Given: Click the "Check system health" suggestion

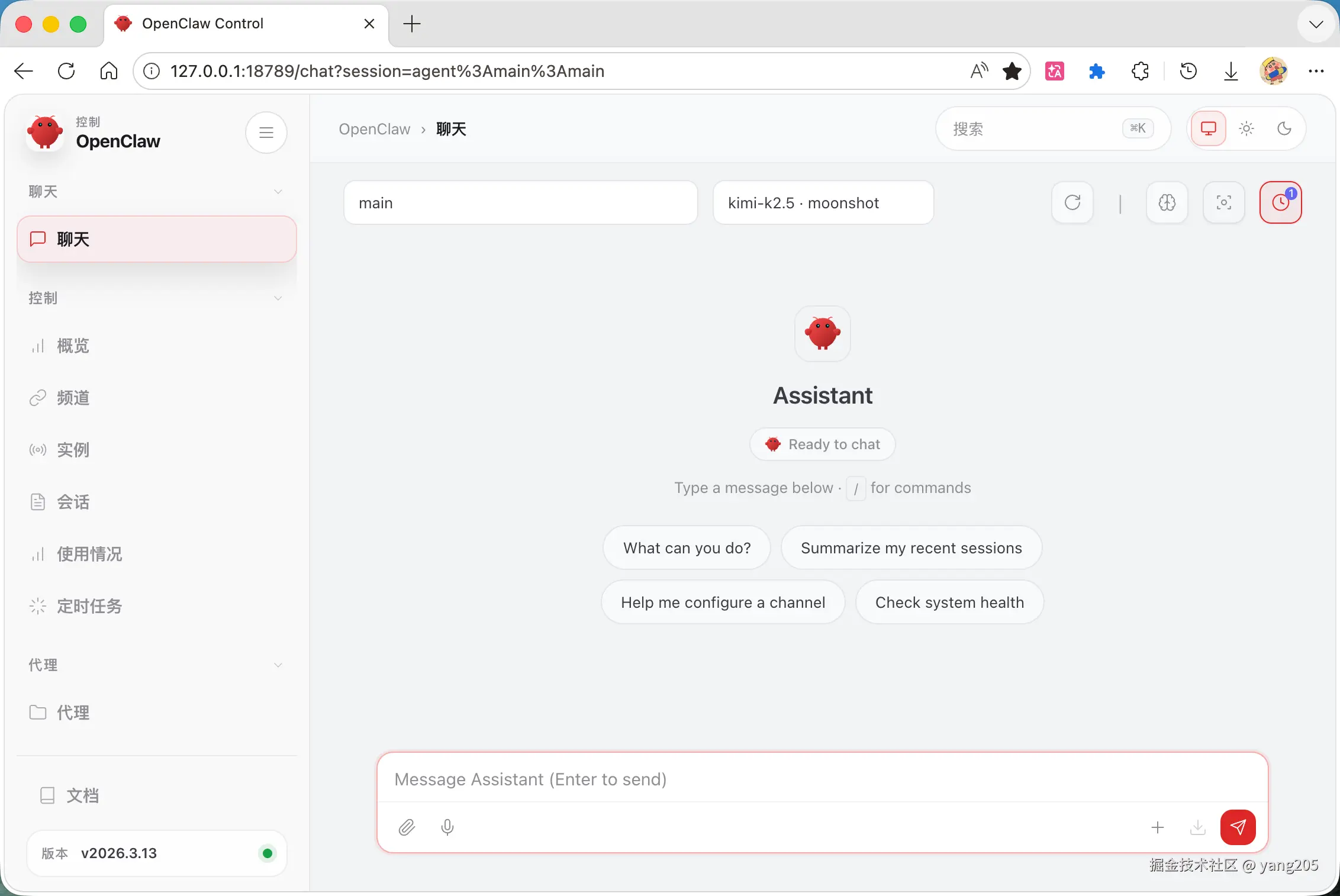Looking at the screenshot, I should (x=949, y=602).
